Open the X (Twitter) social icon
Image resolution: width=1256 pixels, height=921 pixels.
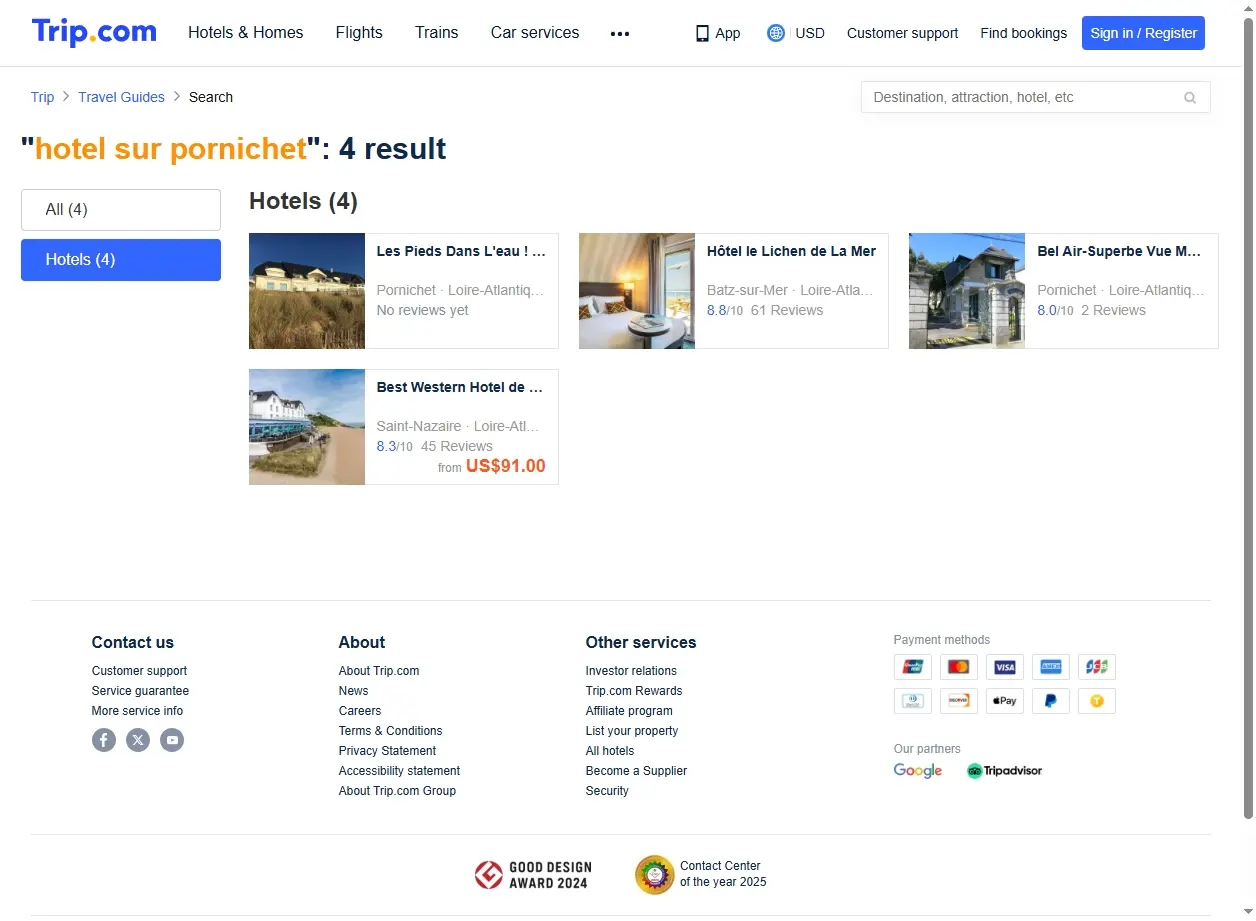(138, 740)
